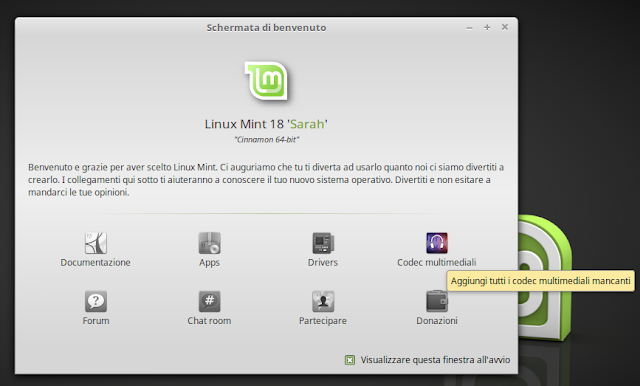Open the Drivers manager icon
Screen dimensions: 640x386
tap(323, 243)
